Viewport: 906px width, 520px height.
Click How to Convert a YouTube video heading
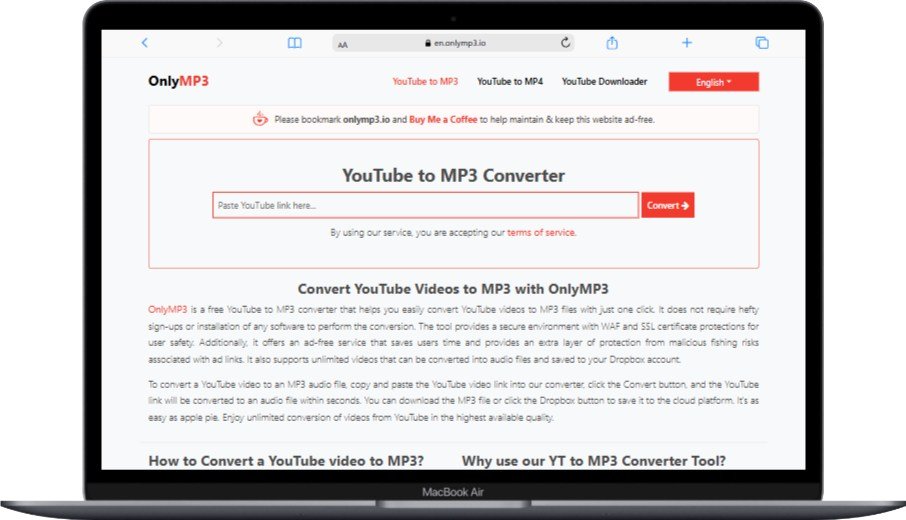tap(286, 460)
